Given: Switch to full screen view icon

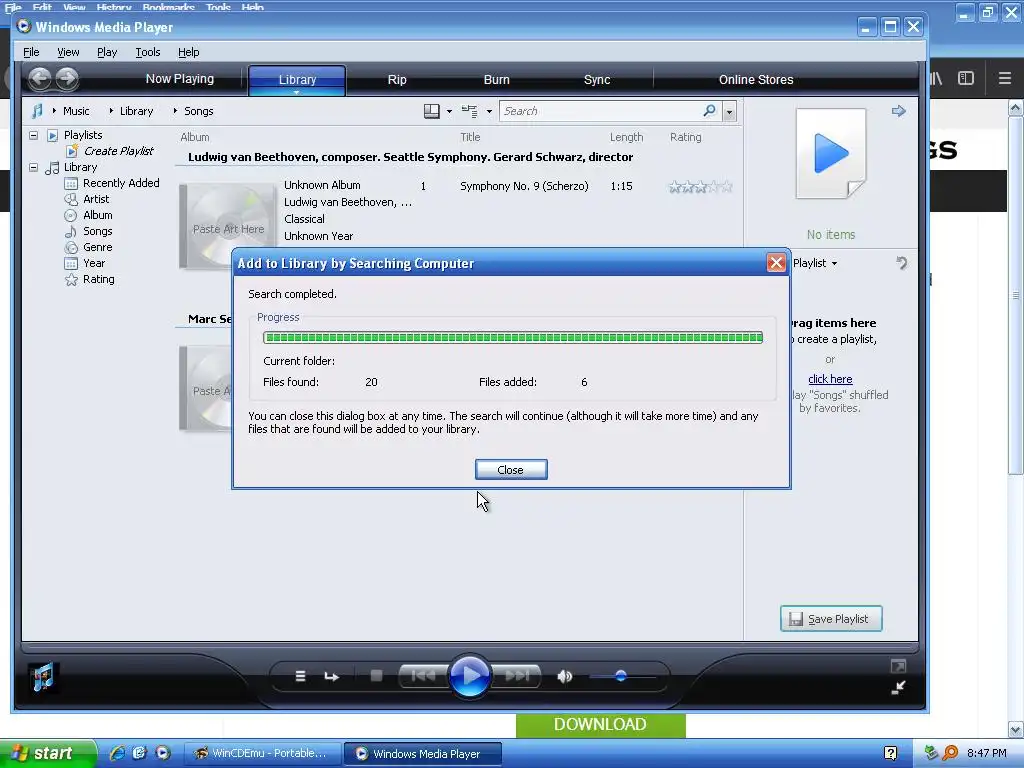Looking at the screenshot, I should (898, 666).
